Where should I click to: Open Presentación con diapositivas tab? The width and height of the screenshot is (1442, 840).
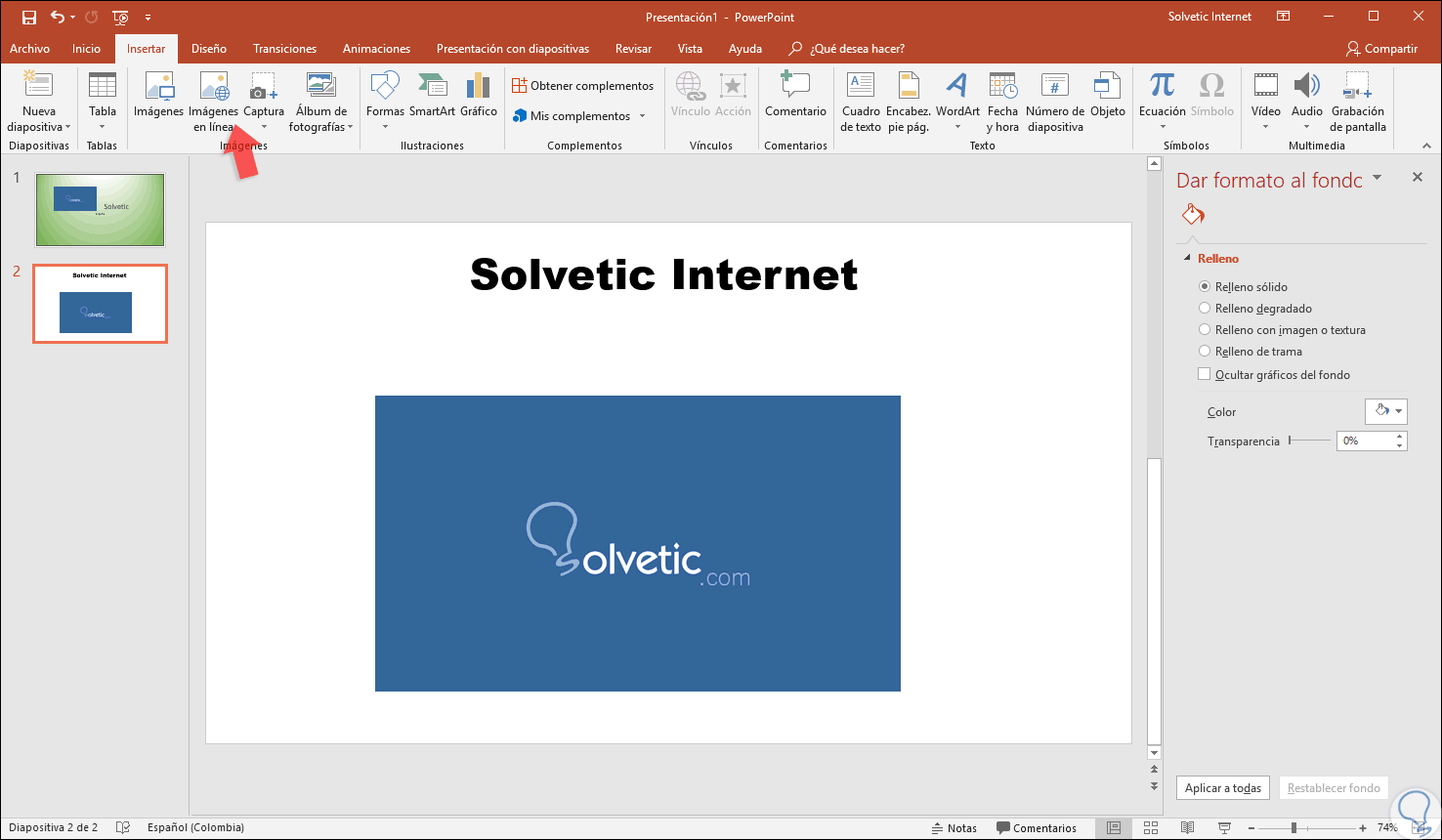point(513,49)
